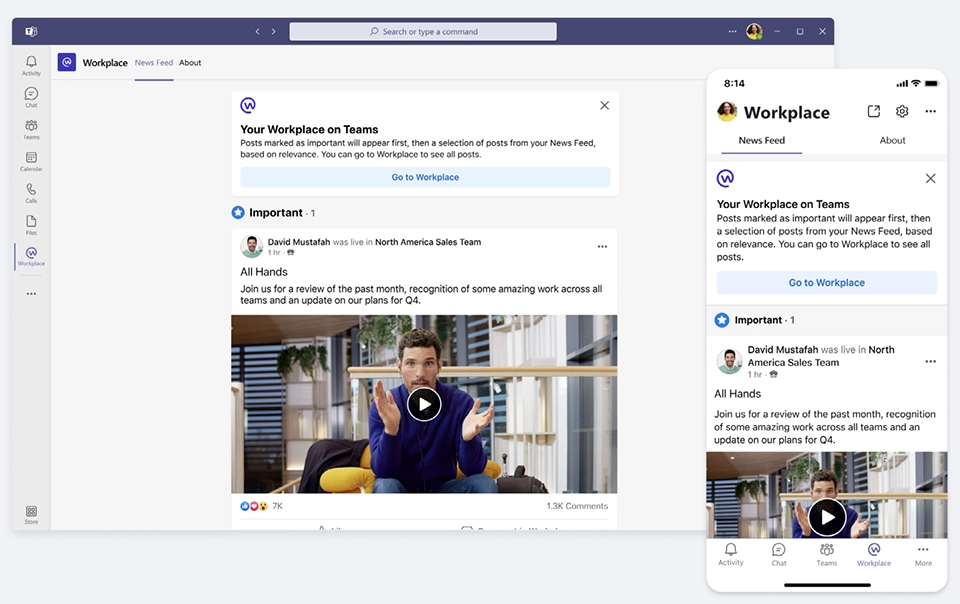Open pop-out icon in mobile header
The height and width of the screenshot is (604, 960).
coord(874,111)
